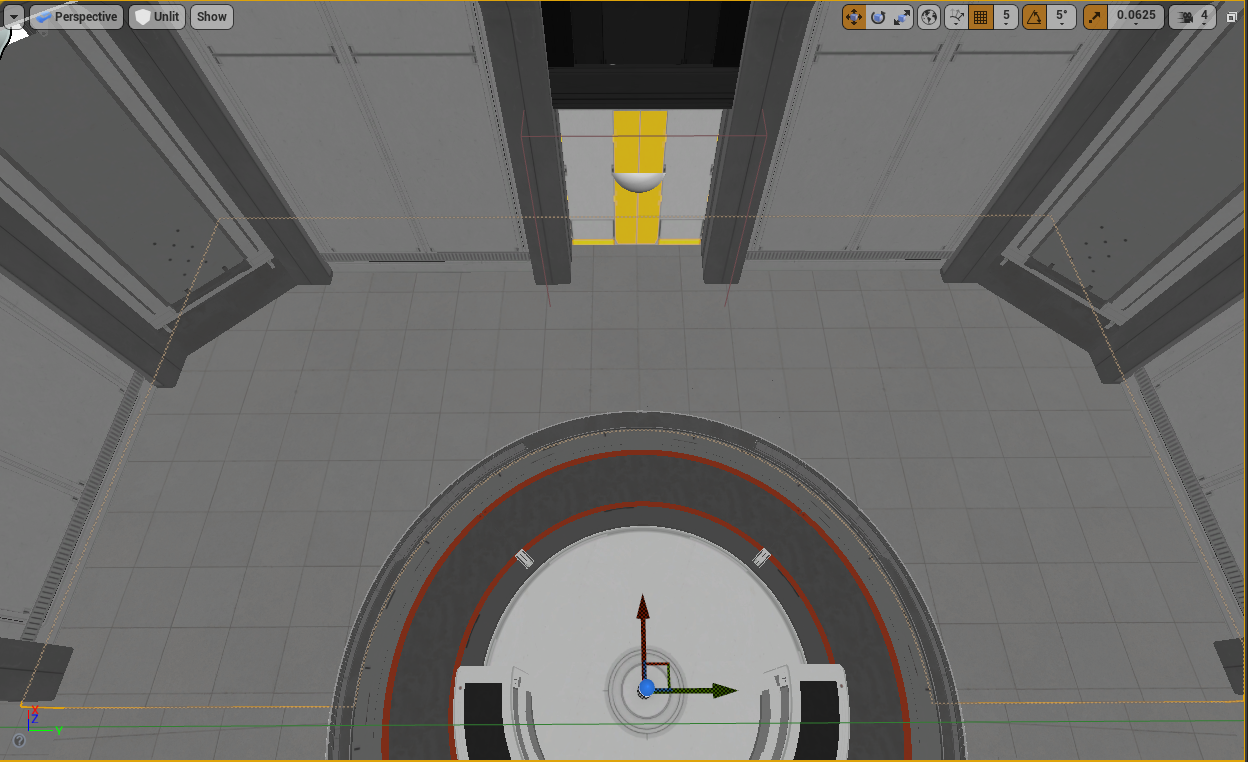Click the help question mark icon
The width and height of the screenshot is (1248, 762).
coord(18,741)
